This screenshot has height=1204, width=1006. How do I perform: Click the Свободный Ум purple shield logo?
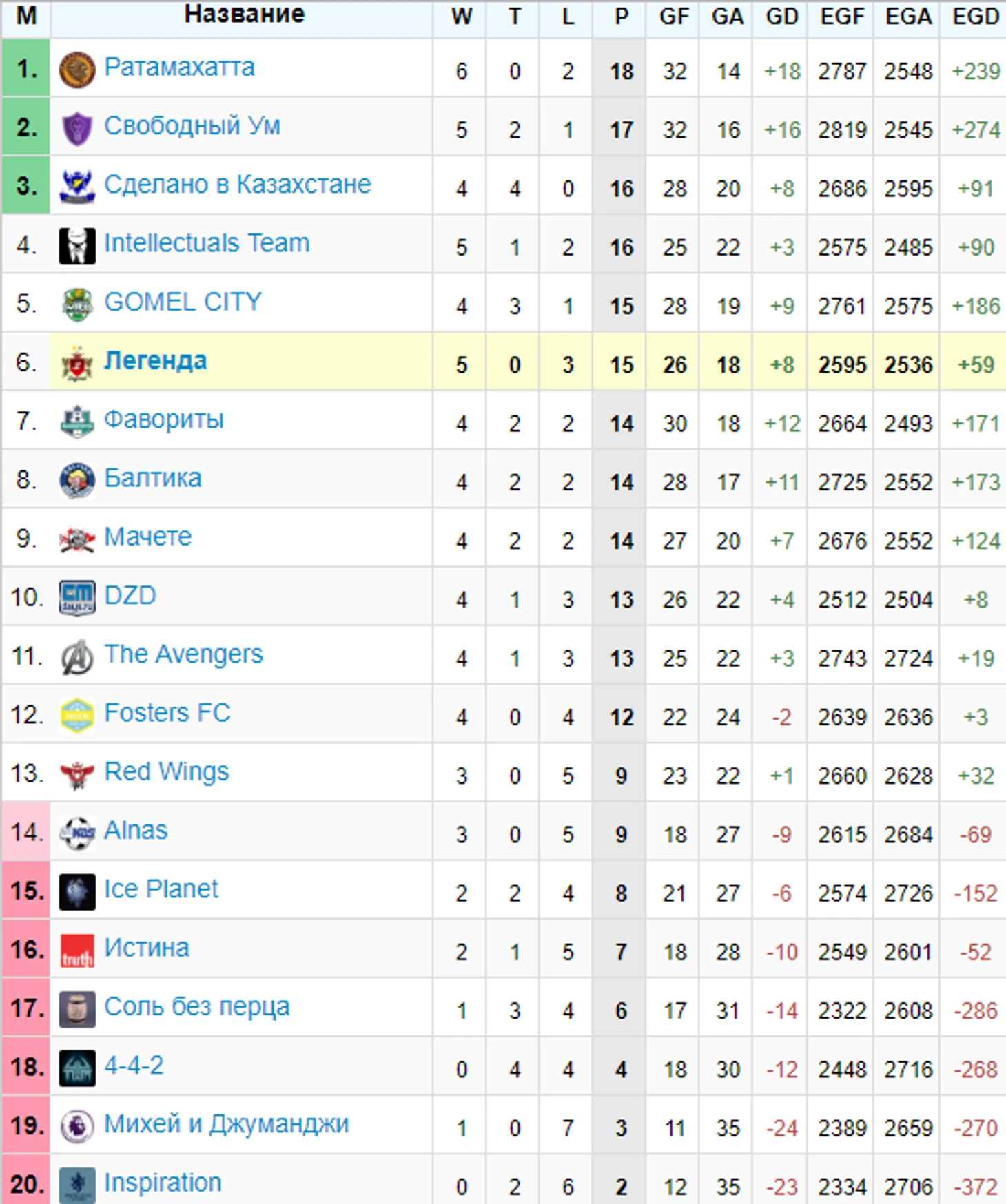pyautogui.click(x=77, y=129)
